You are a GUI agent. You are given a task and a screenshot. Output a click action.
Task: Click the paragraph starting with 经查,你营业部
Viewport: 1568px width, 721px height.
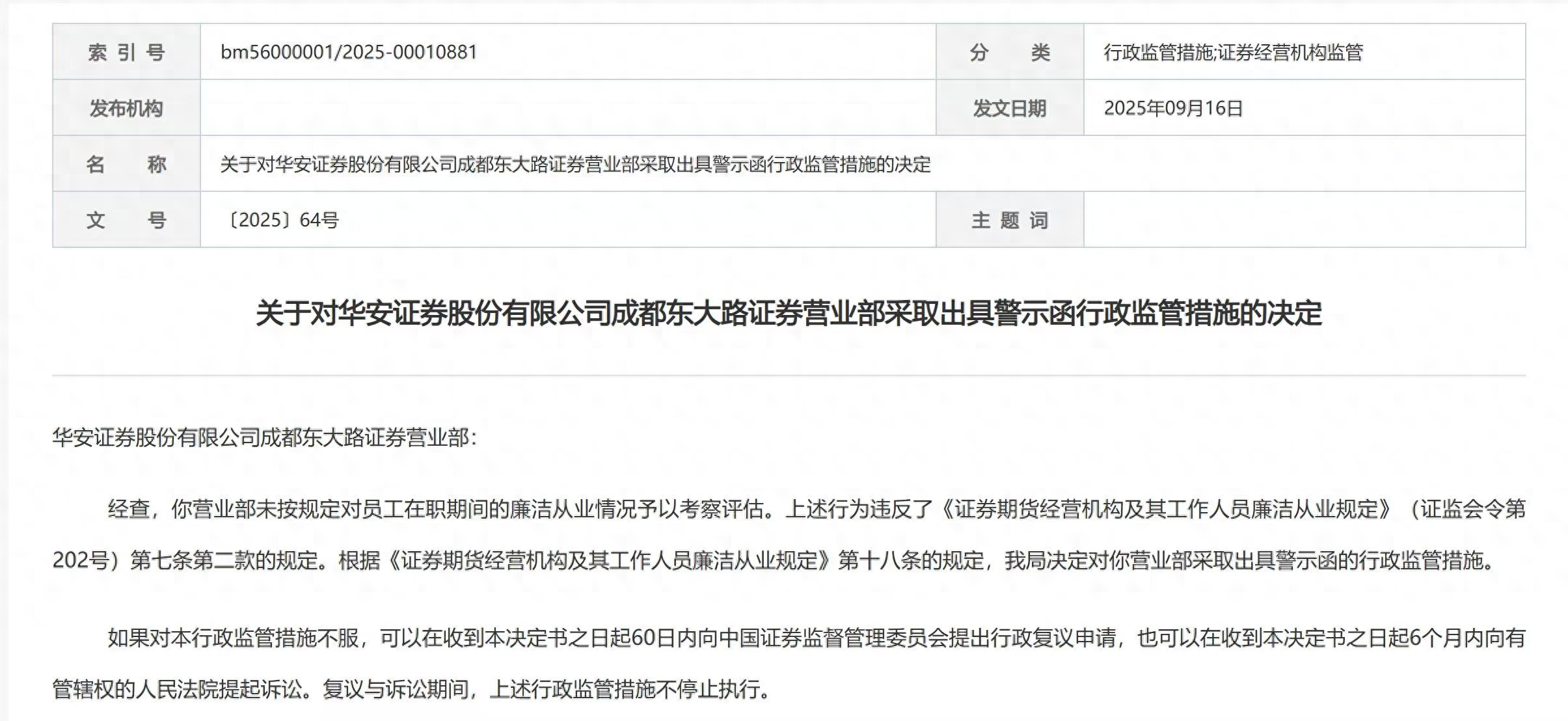click(x=816, y=508)
